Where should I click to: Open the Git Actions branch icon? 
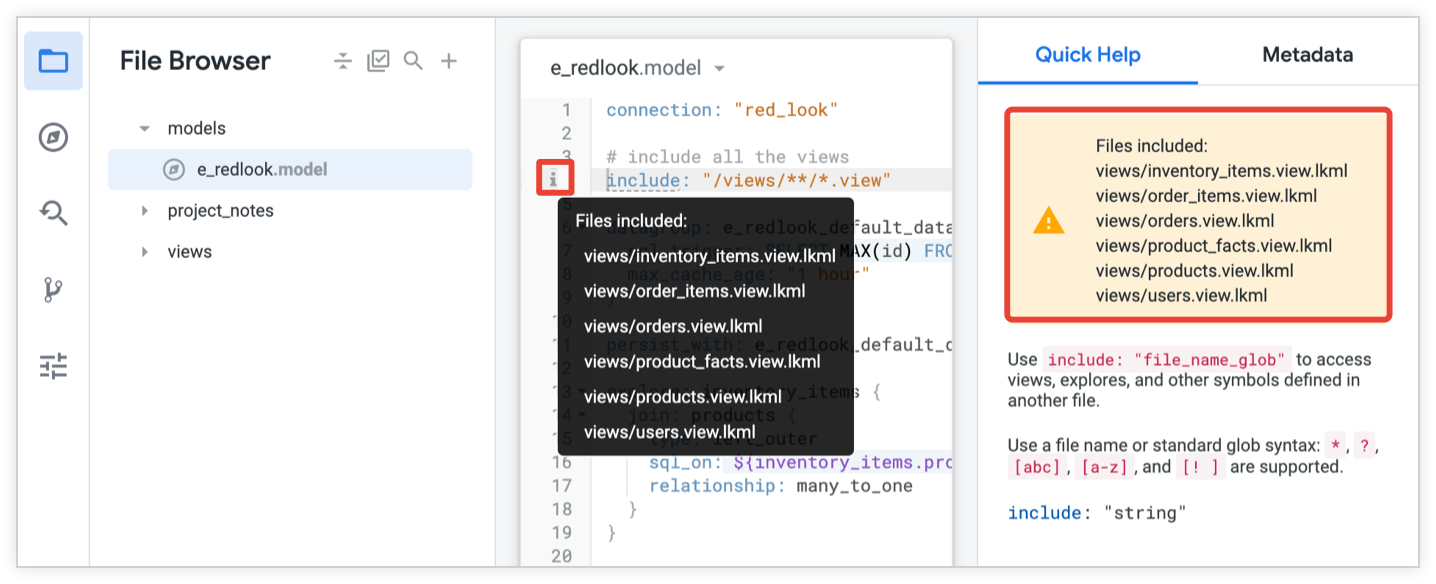[x=53, y=290]
